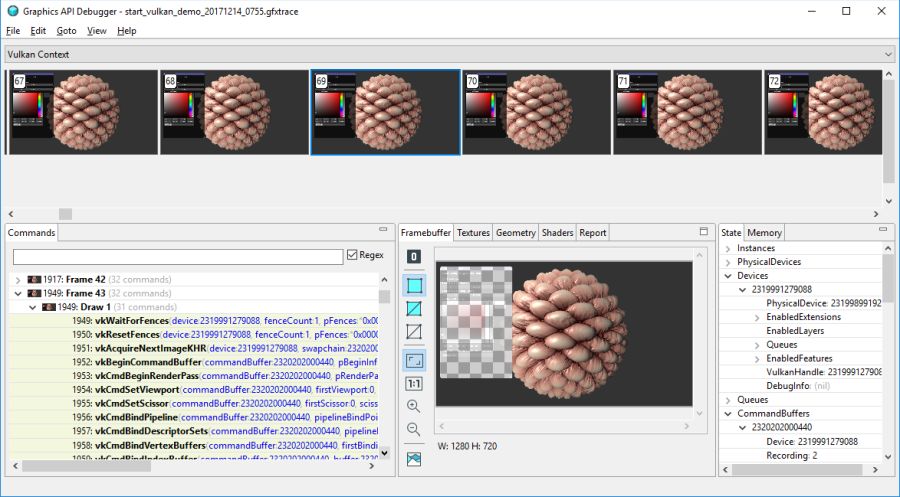Click thumbnail strip scroll-right arrow
The image size is (900, 497).
point(876,214)
